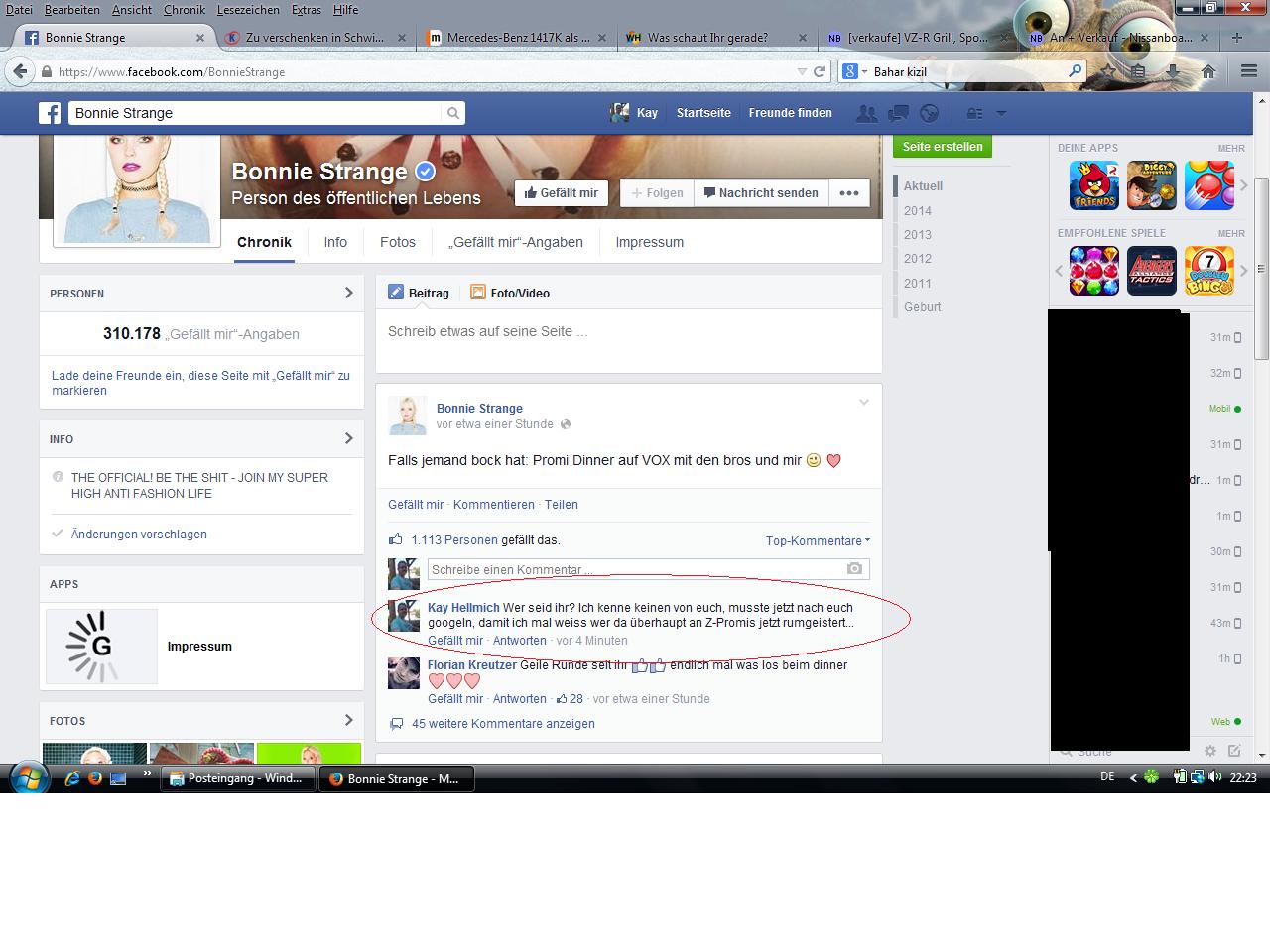Screen dimensions: 1270x952
Task: Click the 'Schreibe einen Kommentar' field
Action: pos(635,569)
